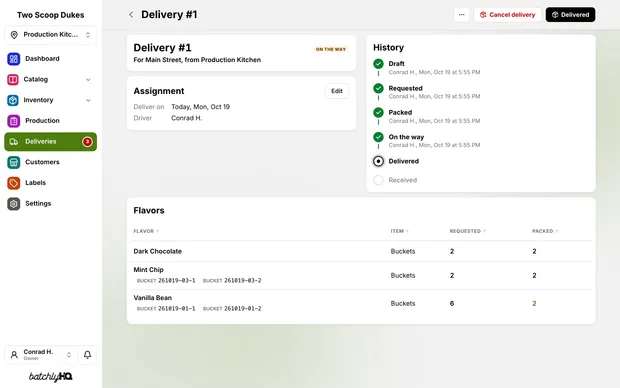
Task: Click the Cancel delivery button
Action: (x=507, y=15)
